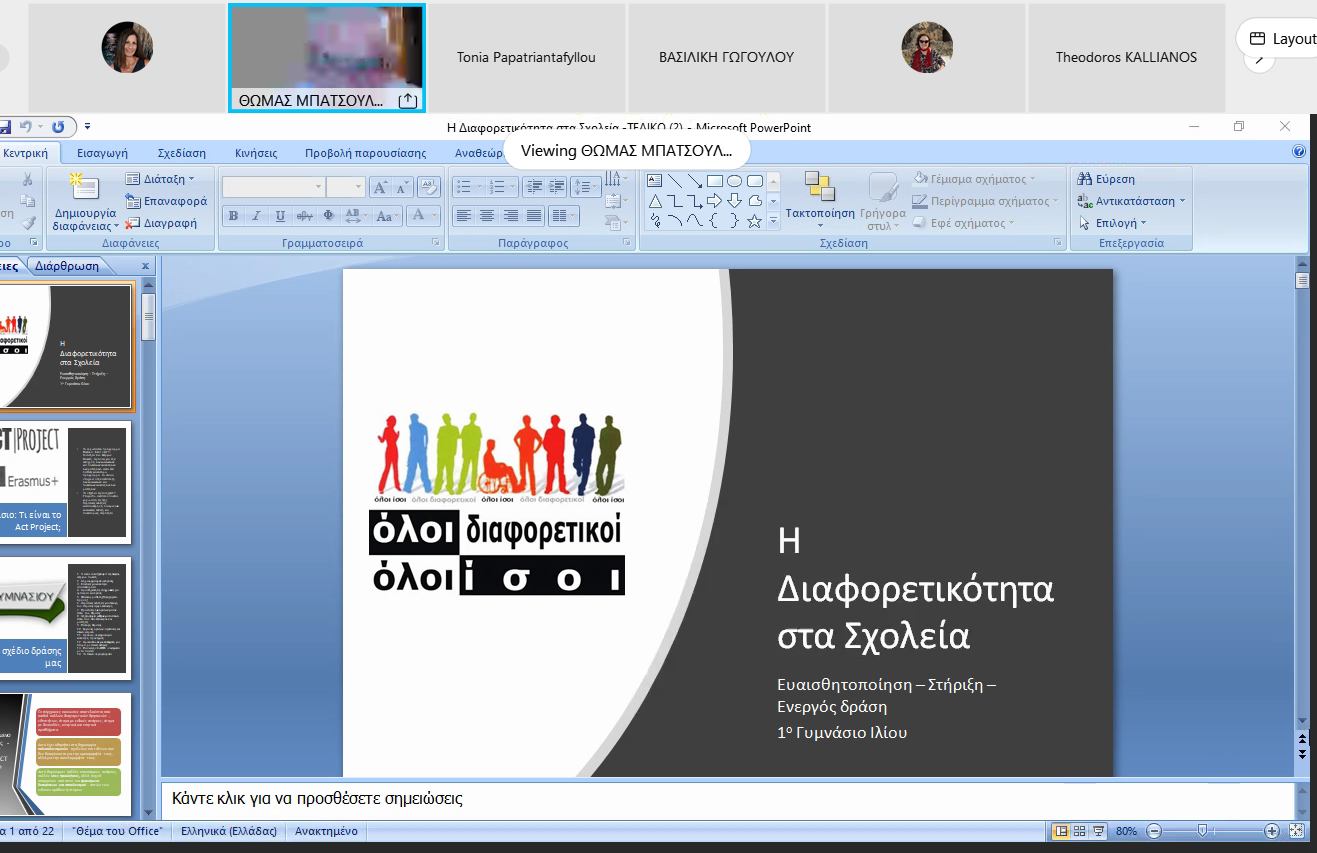Align text left
The width and height of the screenshot is (1317, 853).
(x=463, y=215)
